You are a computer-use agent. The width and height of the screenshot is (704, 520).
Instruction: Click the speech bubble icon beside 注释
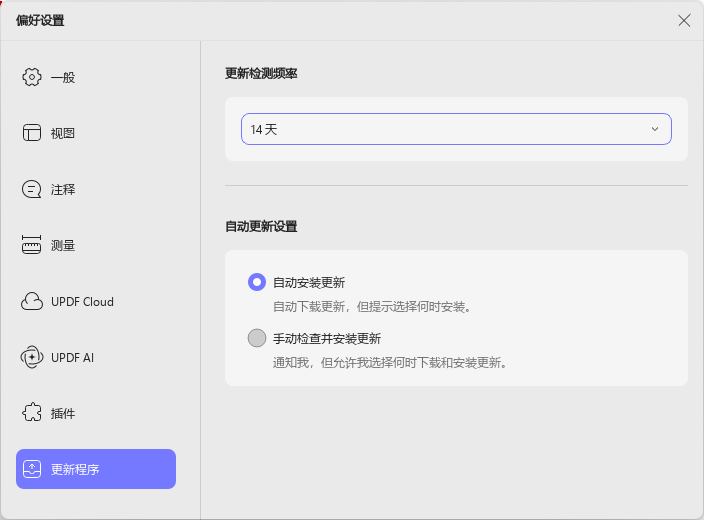coord(31,189)
